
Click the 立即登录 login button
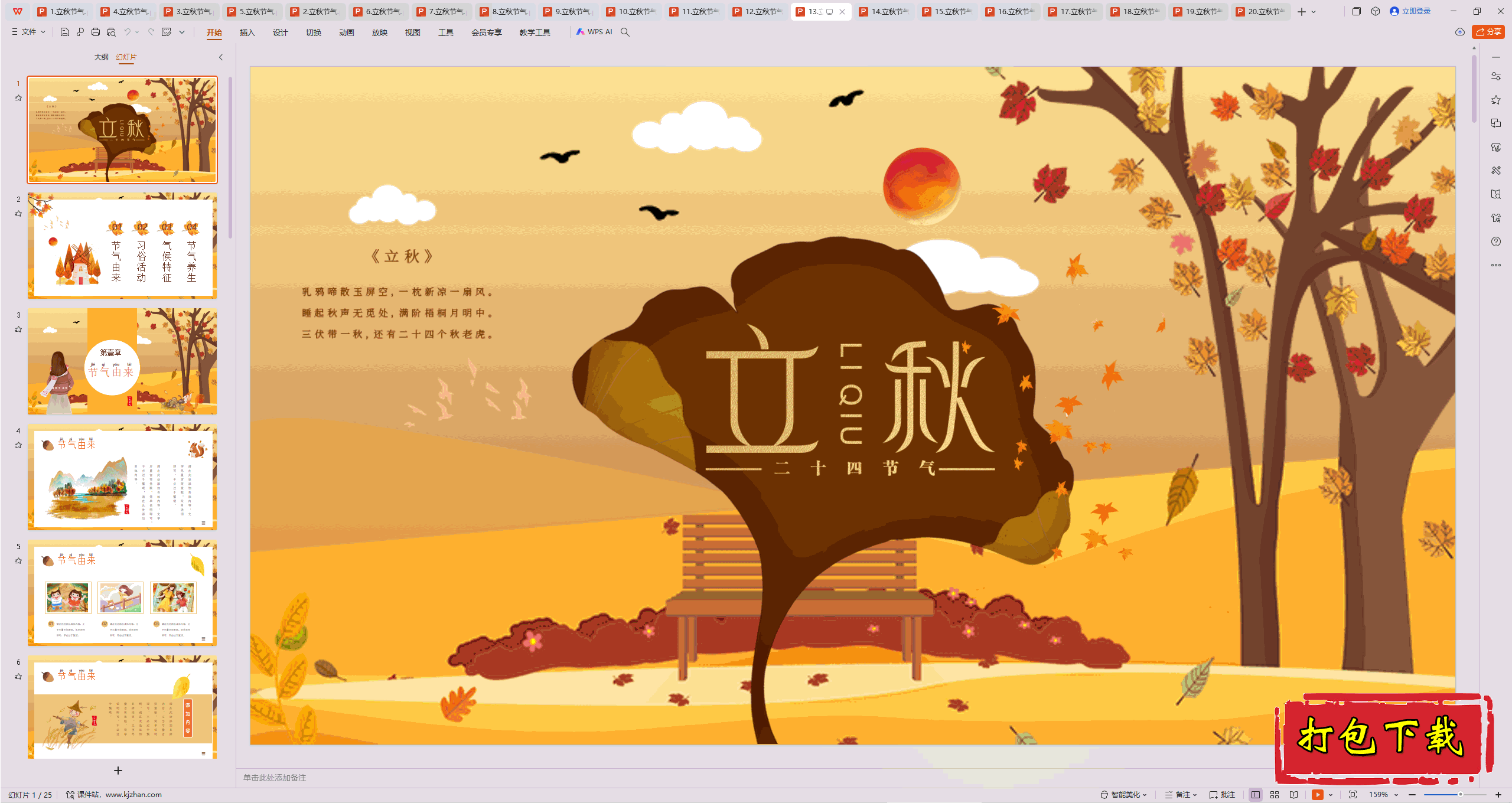tap(1410, 11)
